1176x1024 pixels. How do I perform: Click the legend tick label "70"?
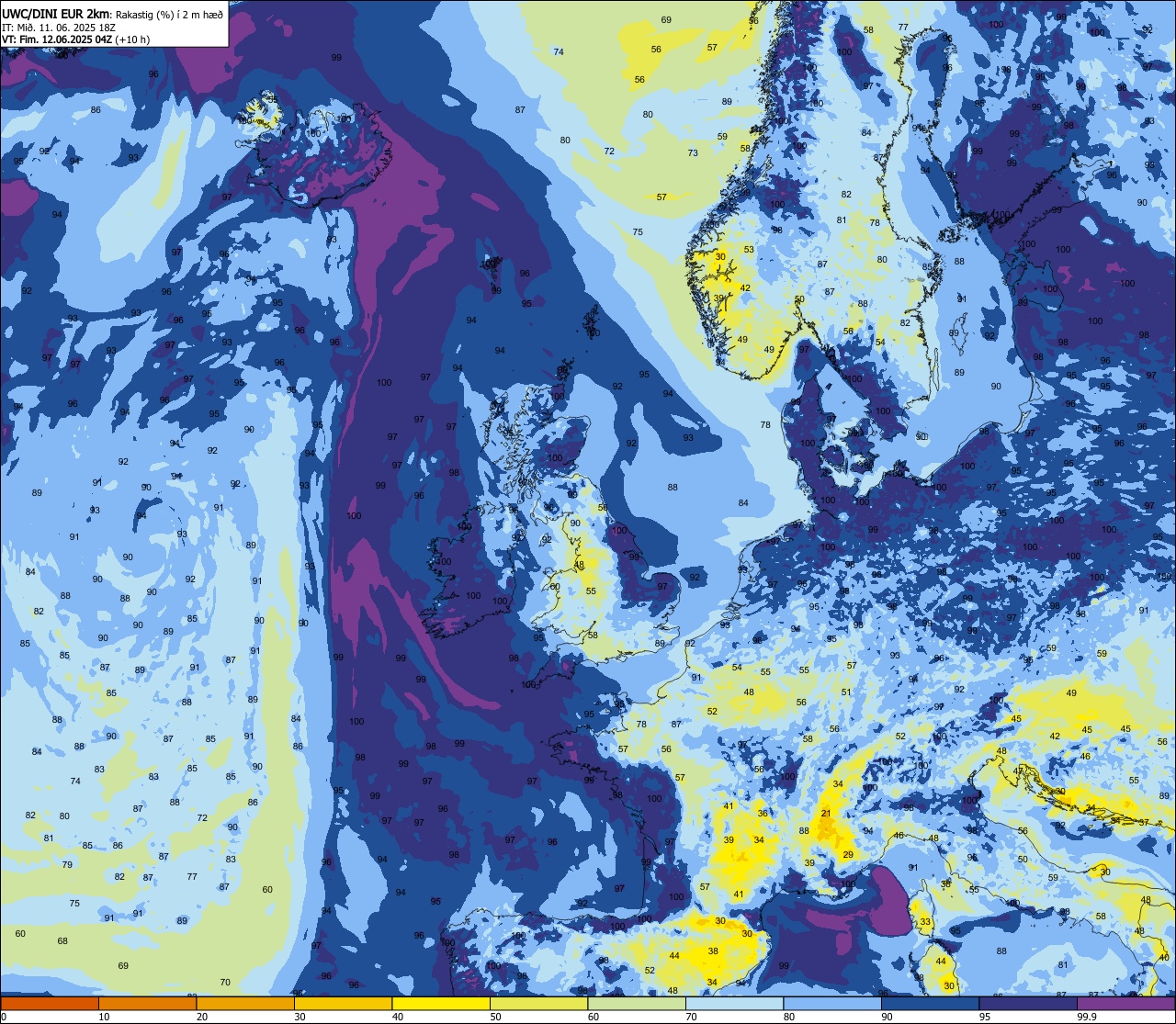(x=691, y=1017)
